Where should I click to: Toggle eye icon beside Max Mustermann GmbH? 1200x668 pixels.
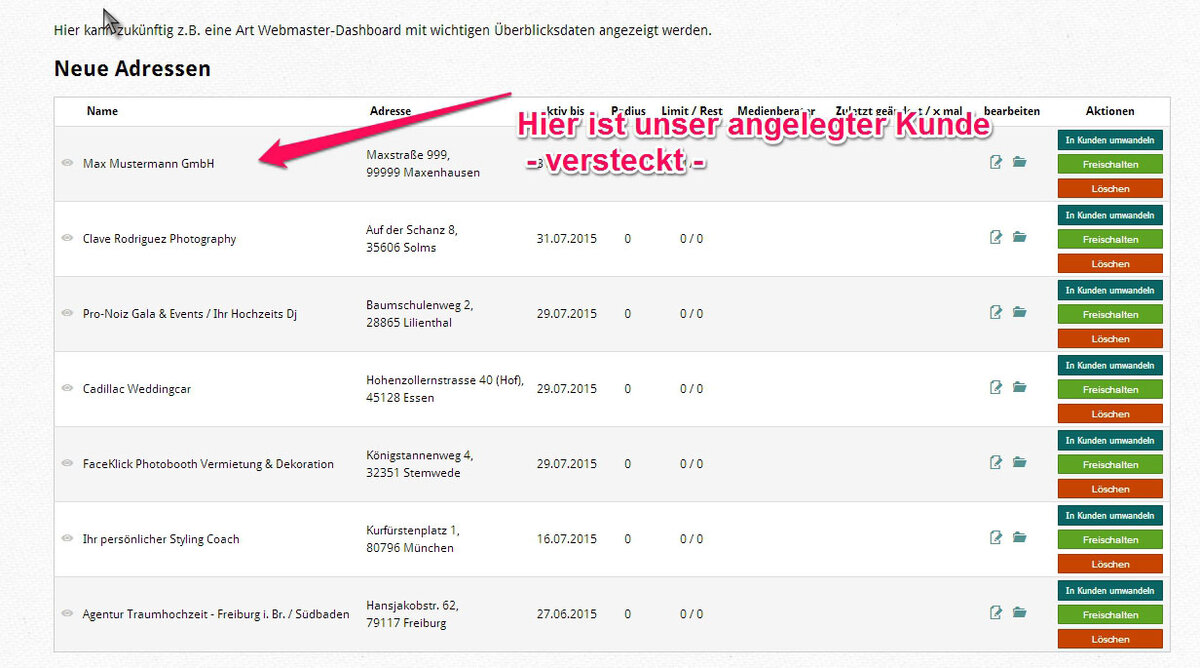pyautogui.click(x=68, y=163)
